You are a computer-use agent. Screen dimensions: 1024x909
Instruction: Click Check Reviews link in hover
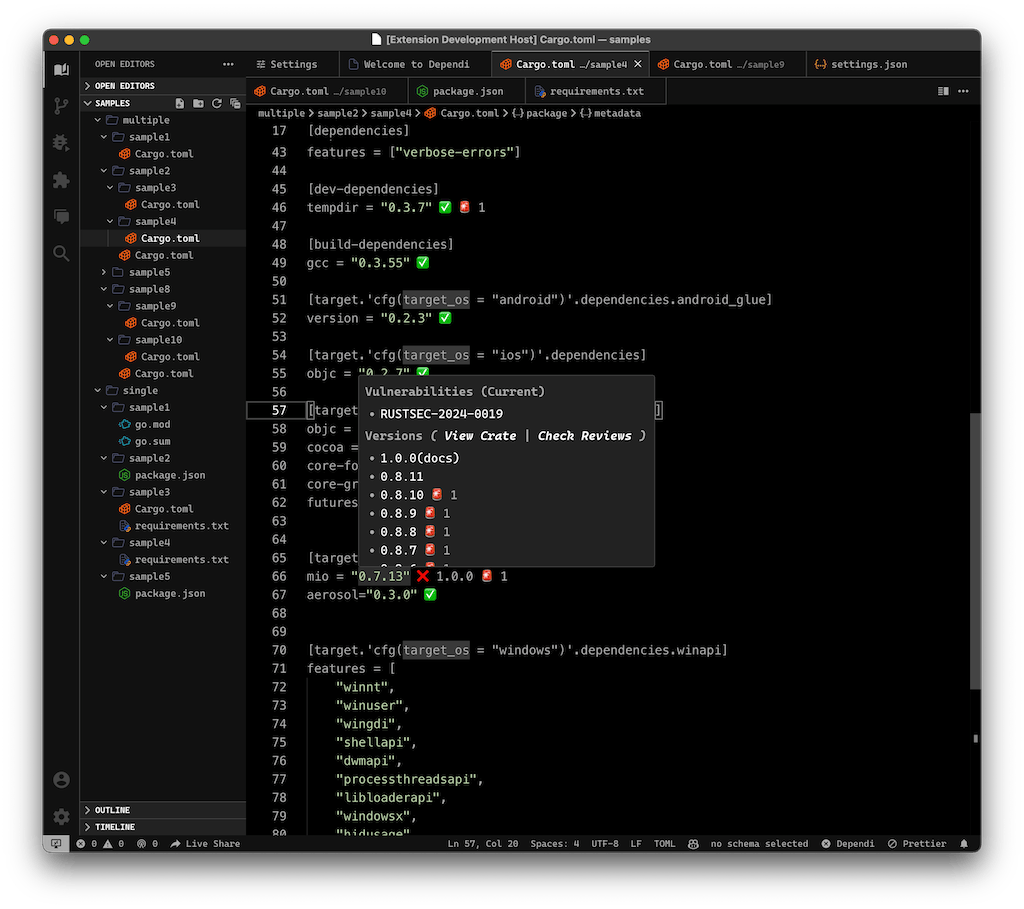(584, 436)
